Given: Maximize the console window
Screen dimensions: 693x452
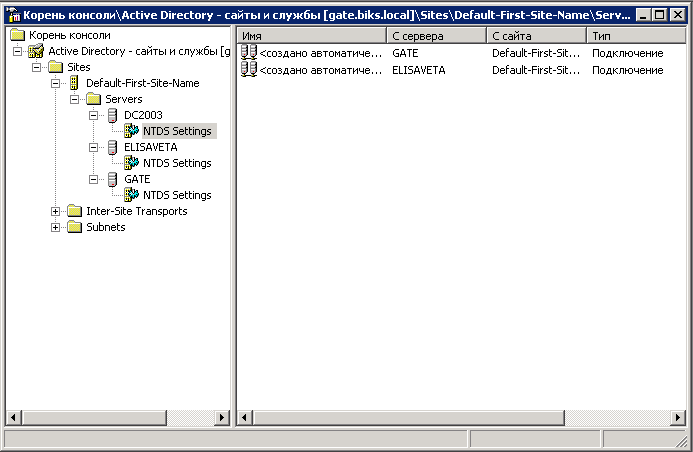Looking at the screenshot, I should coord(659,15).
